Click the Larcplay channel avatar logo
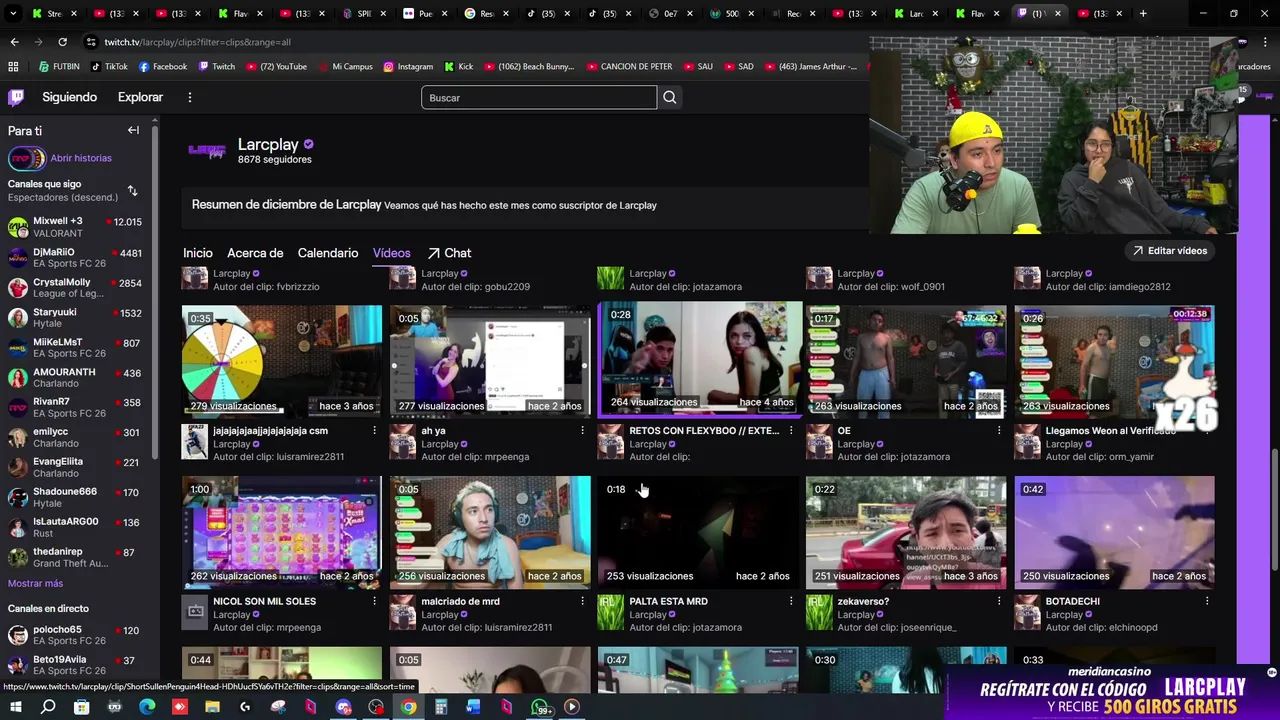The image size is (1280, 720). tap(207, 151)
